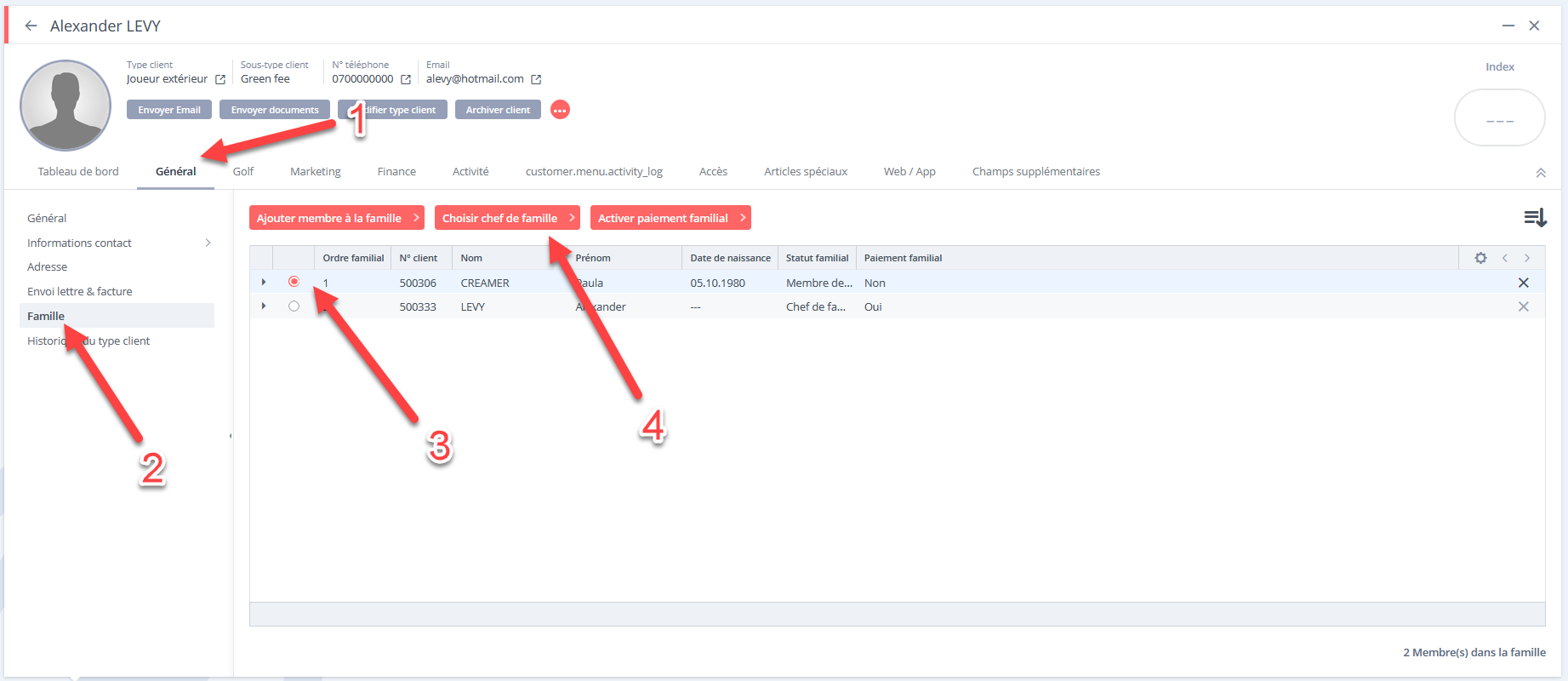
Task: Sort by Date de naissance header
Action: (730, 258)
